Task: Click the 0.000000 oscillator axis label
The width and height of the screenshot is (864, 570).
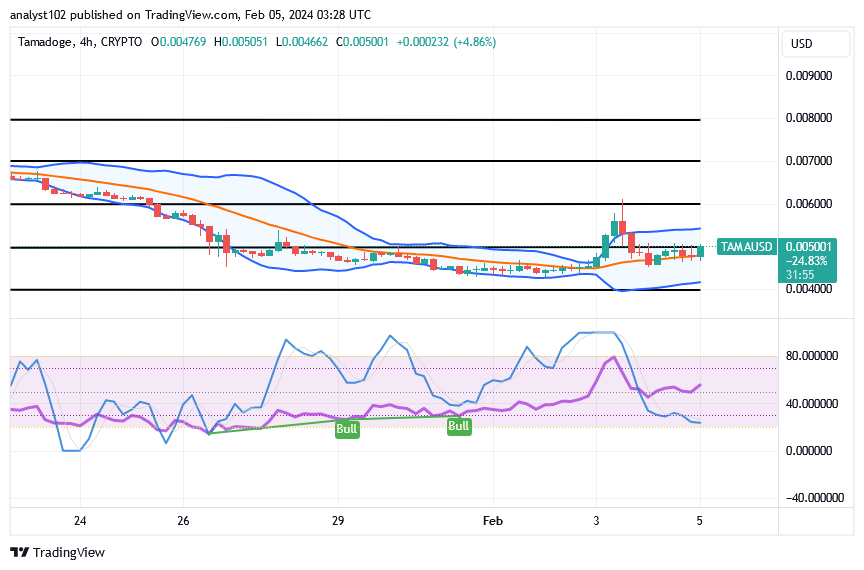Action: click(808, 451)
